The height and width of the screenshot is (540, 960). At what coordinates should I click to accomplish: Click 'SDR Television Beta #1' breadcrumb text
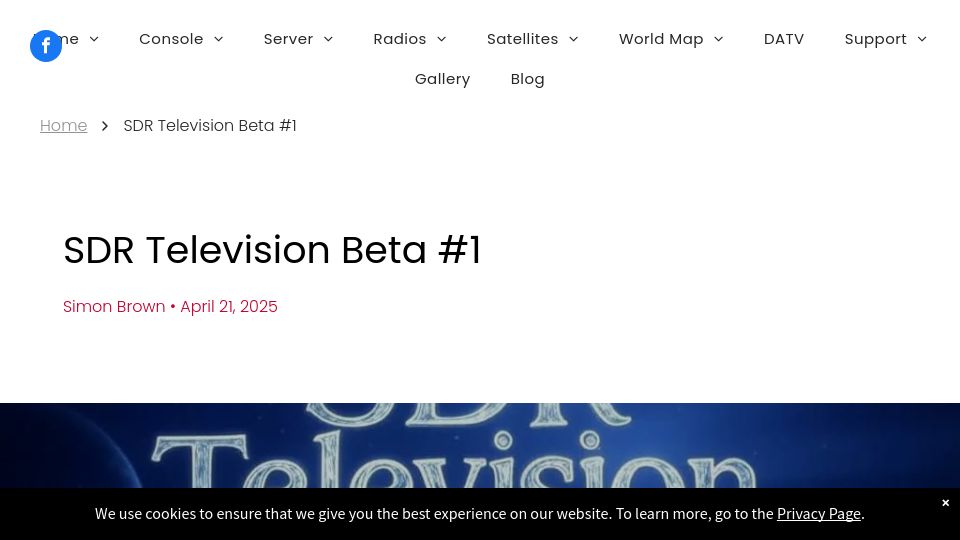[210, 126]
